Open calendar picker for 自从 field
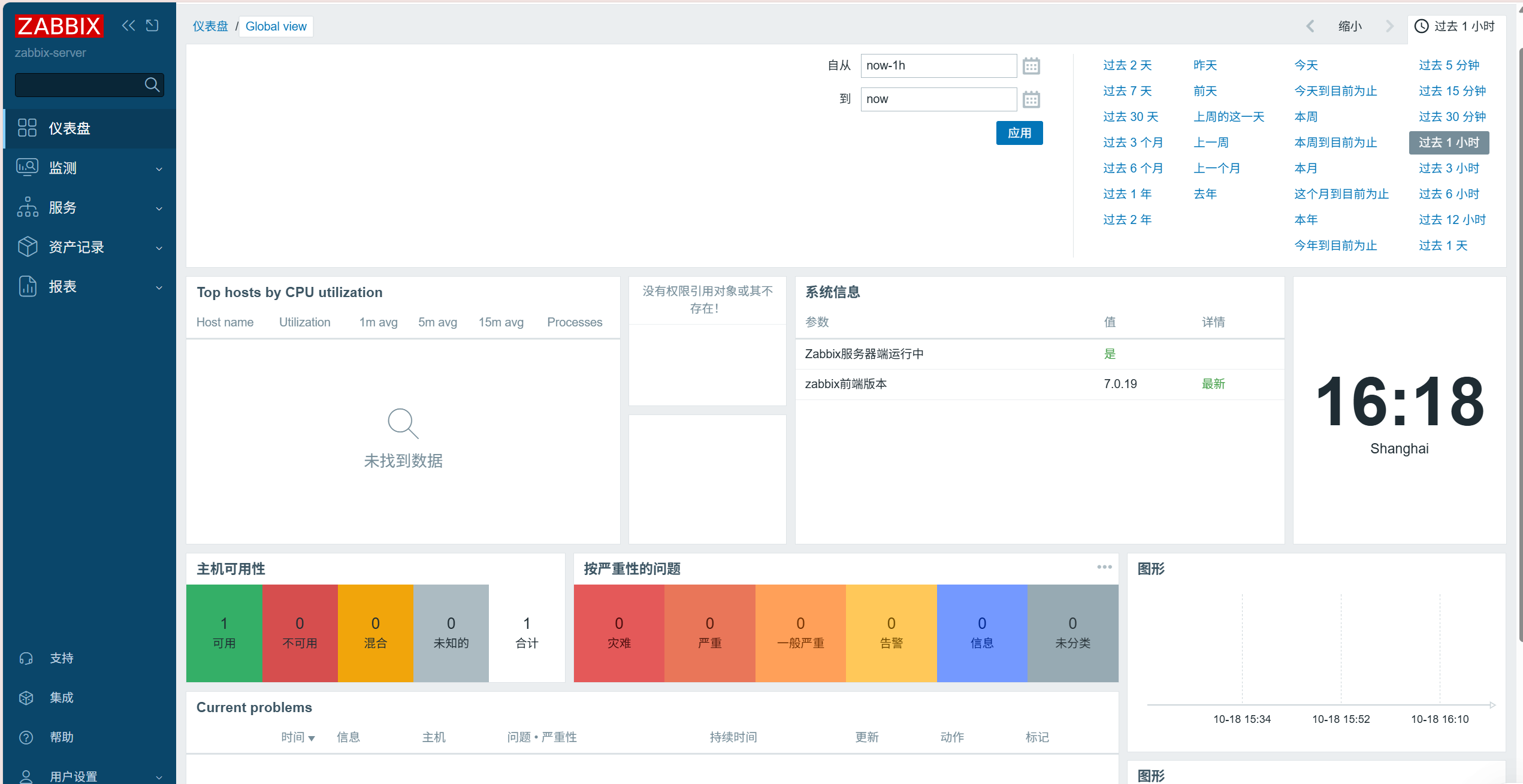Image resolution: width=1523 pixels, height=784 pixels. click(x=1031, y=66)
